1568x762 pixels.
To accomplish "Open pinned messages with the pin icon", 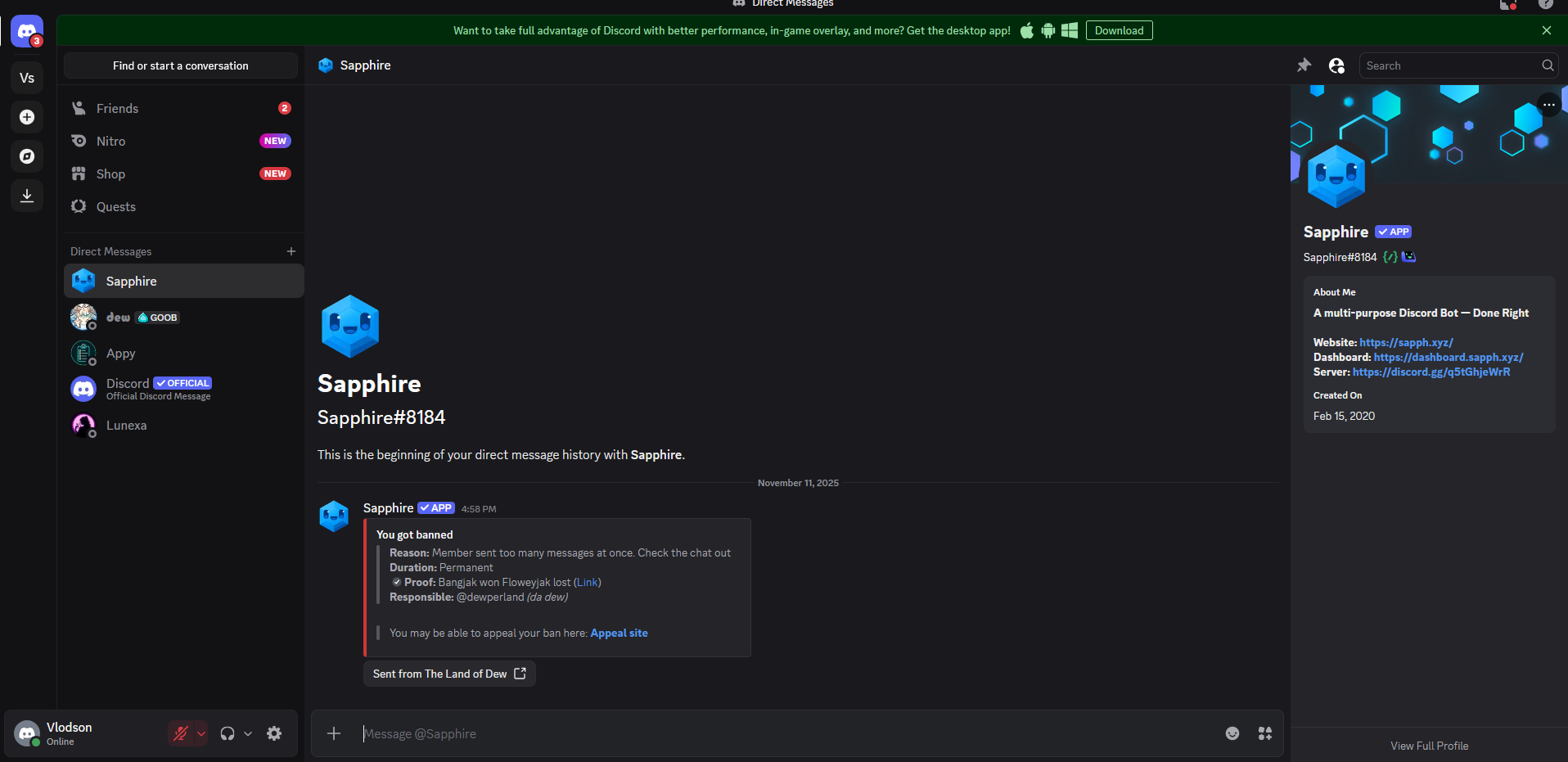I will pos(1304,65).
